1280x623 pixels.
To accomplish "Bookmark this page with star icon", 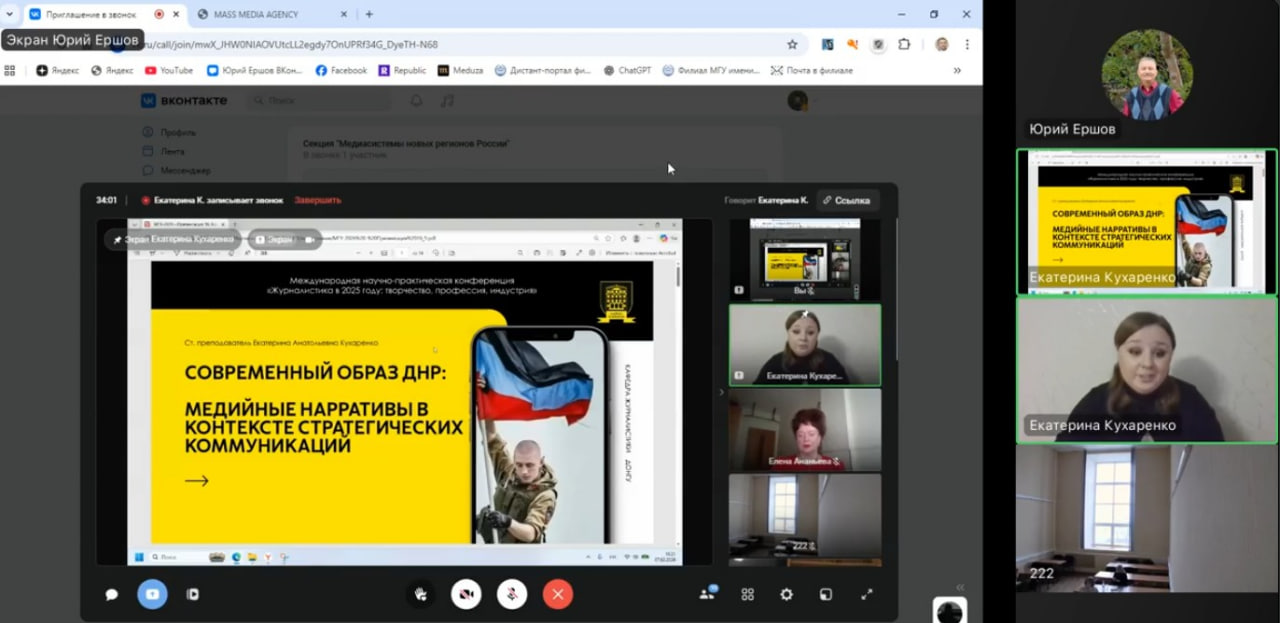I will [792, 44].
